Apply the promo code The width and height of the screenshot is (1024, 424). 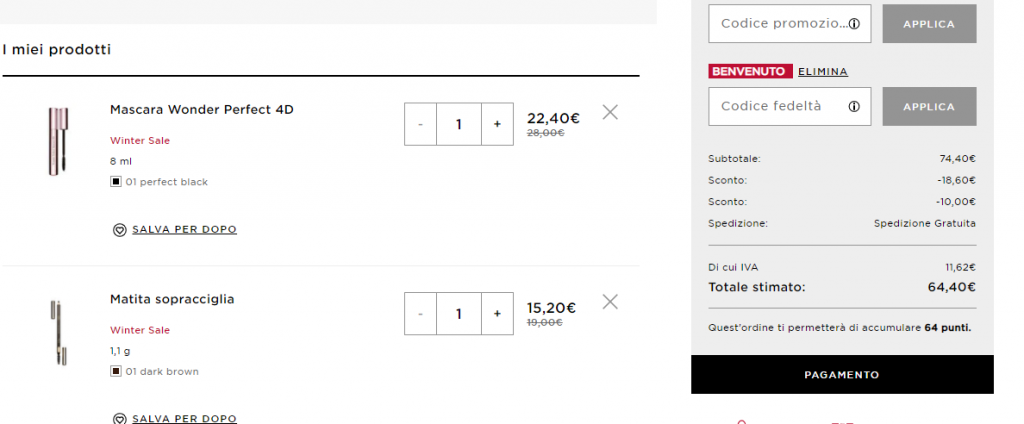click(929, 24)
